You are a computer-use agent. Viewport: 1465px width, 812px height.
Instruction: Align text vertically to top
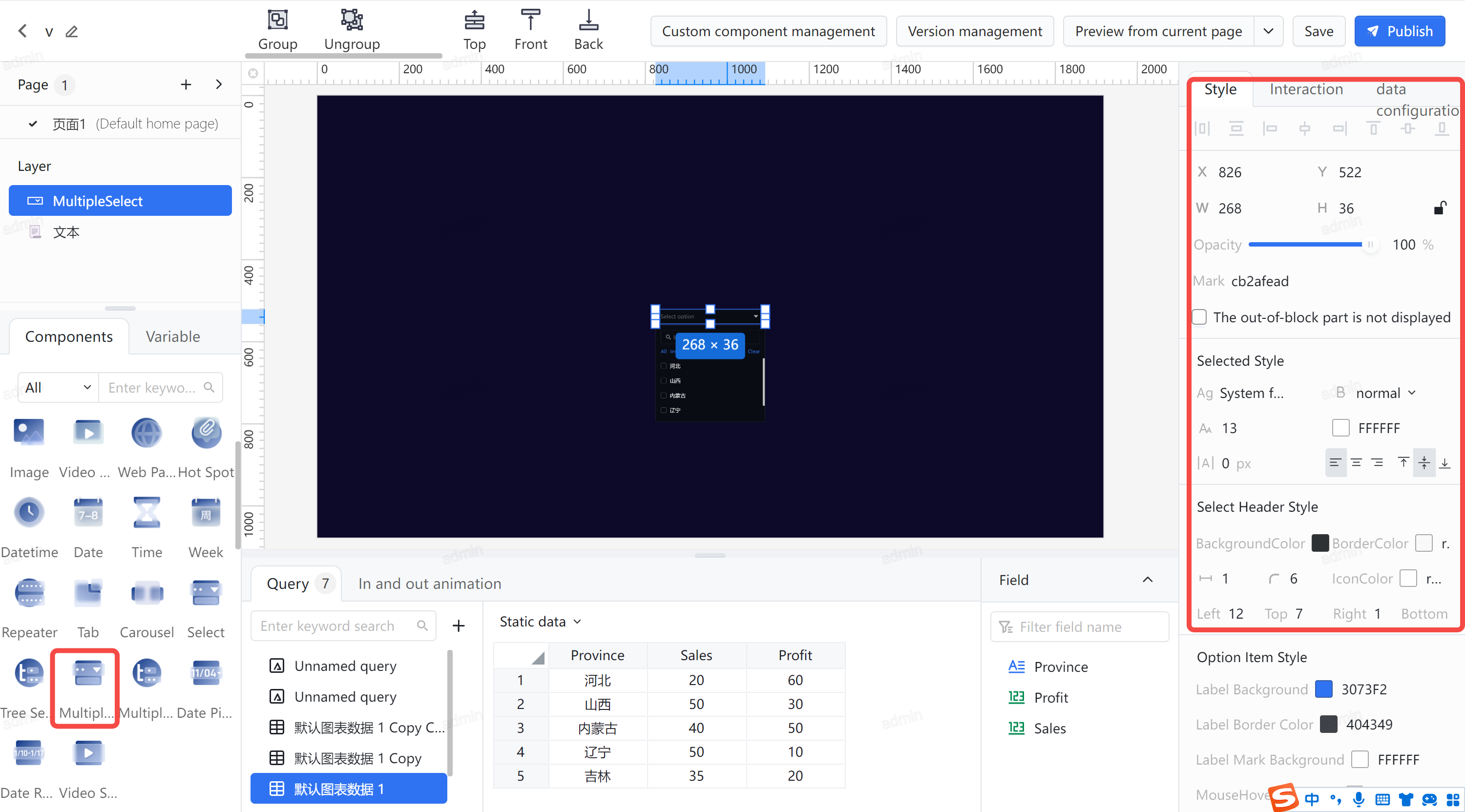click(x=1403, y=463)
